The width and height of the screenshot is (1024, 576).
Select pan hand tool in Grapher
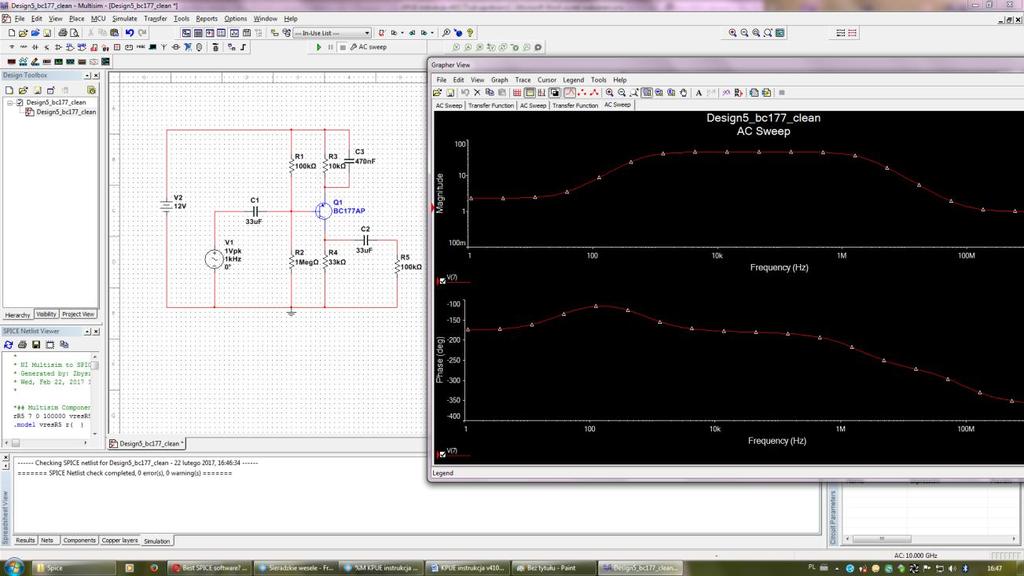[x=683, y=93]
